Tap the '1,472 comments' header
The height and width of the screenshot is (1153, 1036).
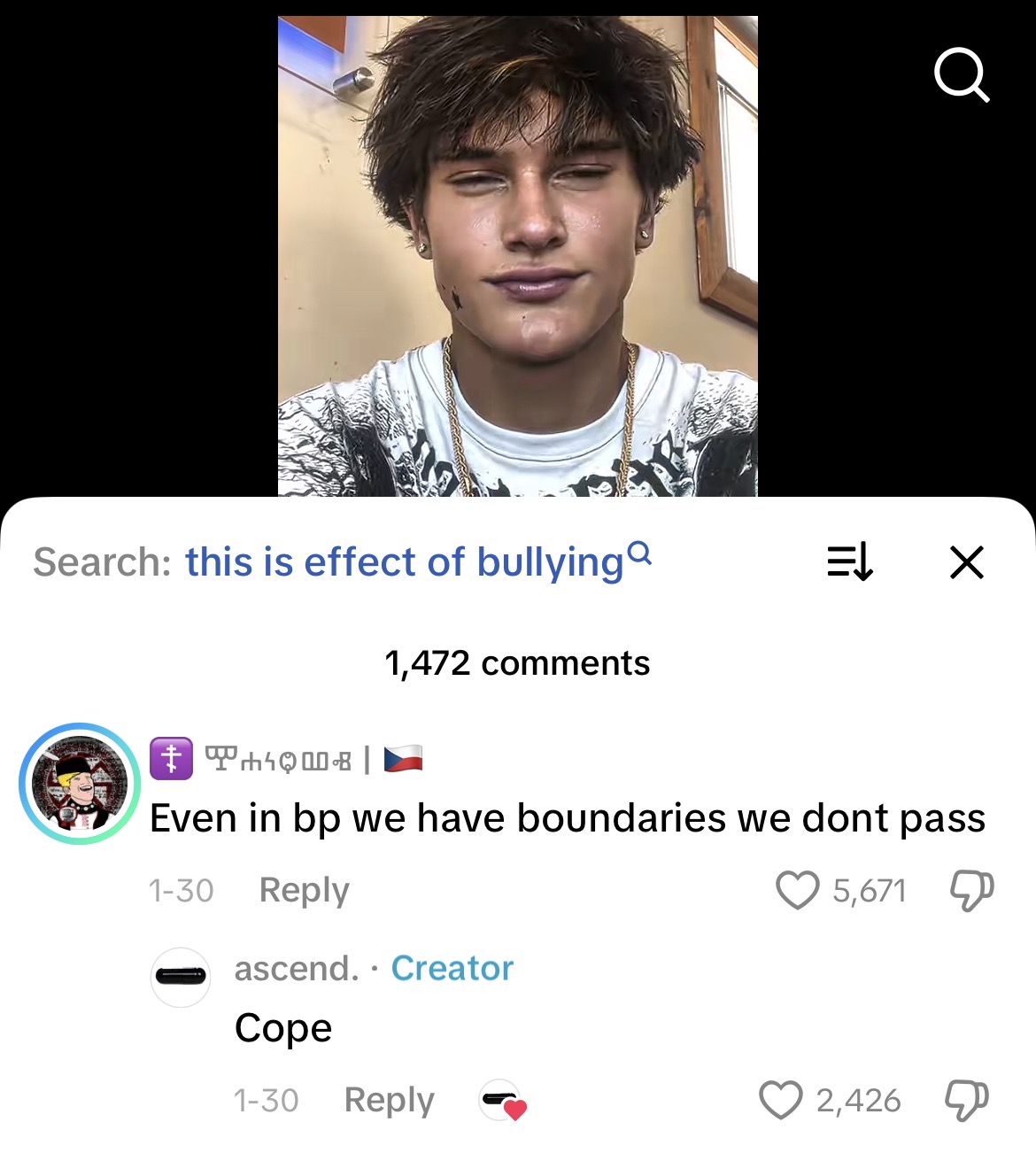point(517,663)
